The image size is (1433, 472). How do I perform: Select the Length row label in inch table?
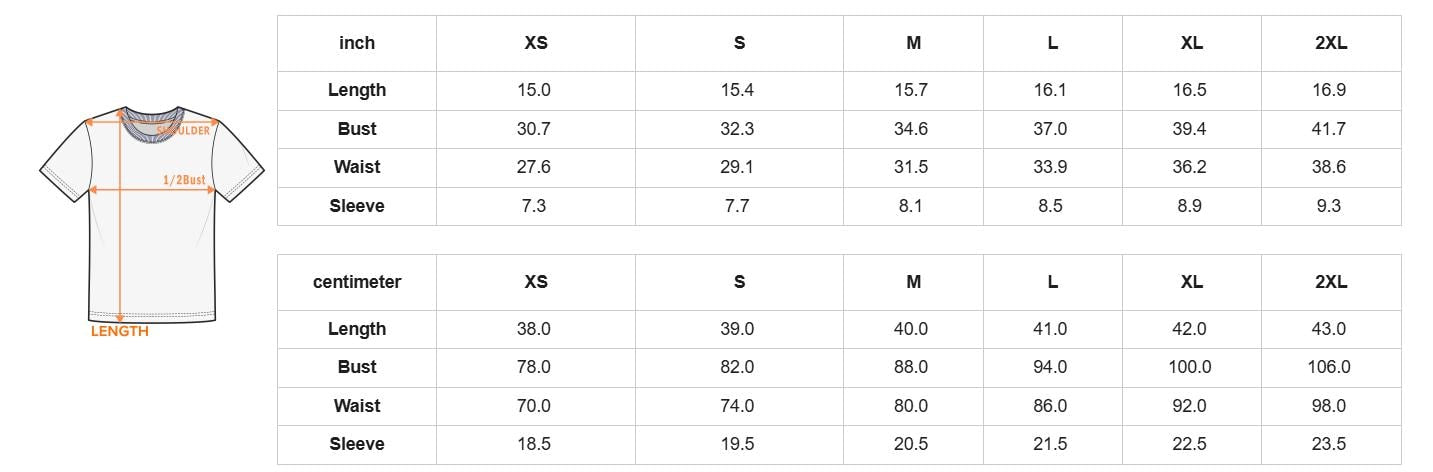click(x=357, y=90)
